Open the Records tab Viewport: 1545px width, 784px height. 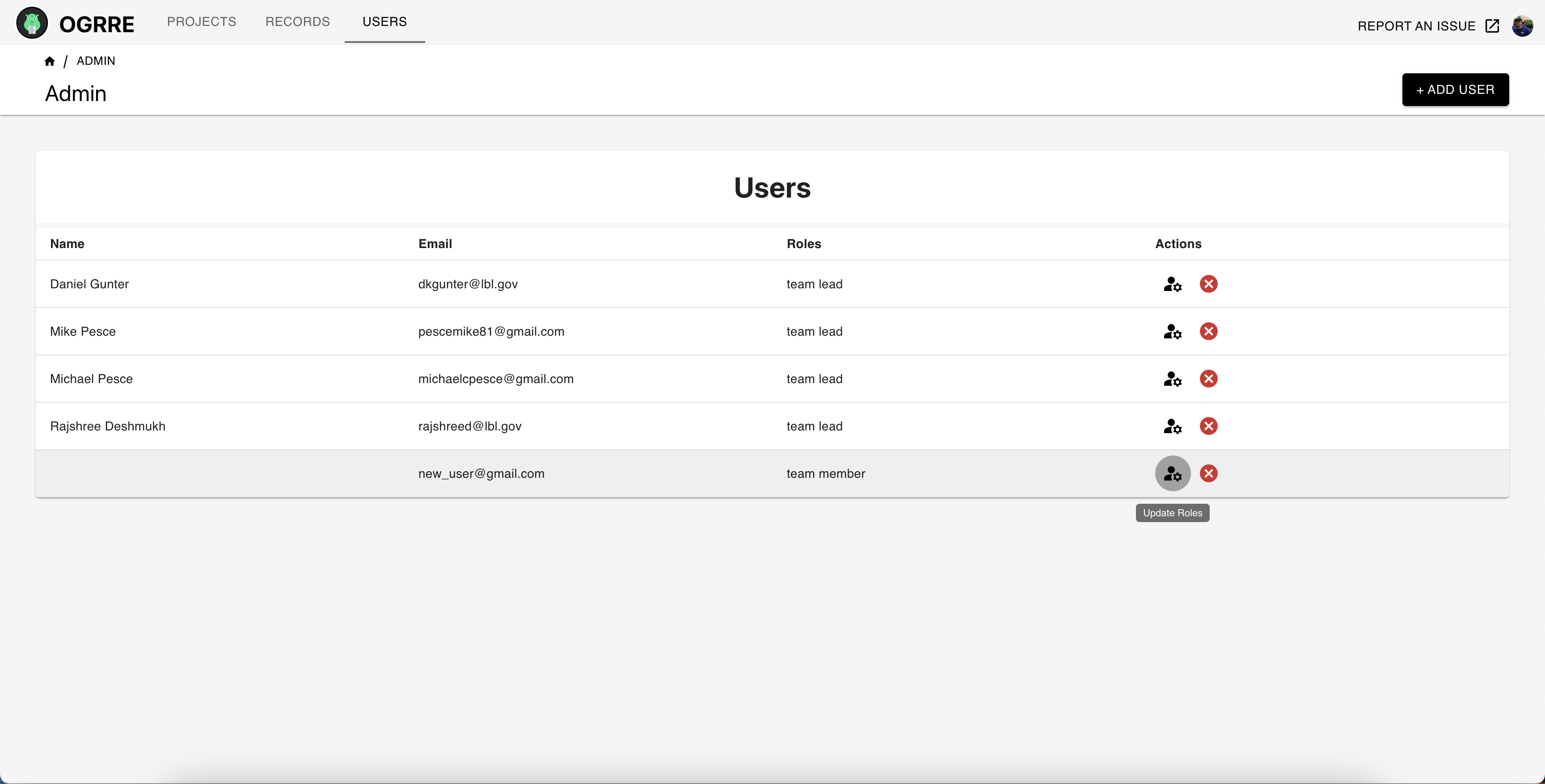tap(297, 21)
